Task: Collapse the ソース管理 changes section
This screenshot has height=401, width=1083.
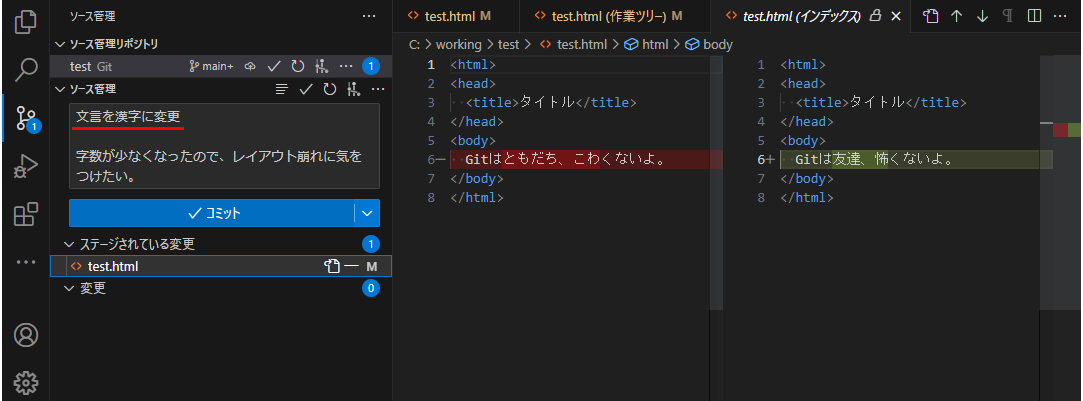Action: (x=60, y=89)
